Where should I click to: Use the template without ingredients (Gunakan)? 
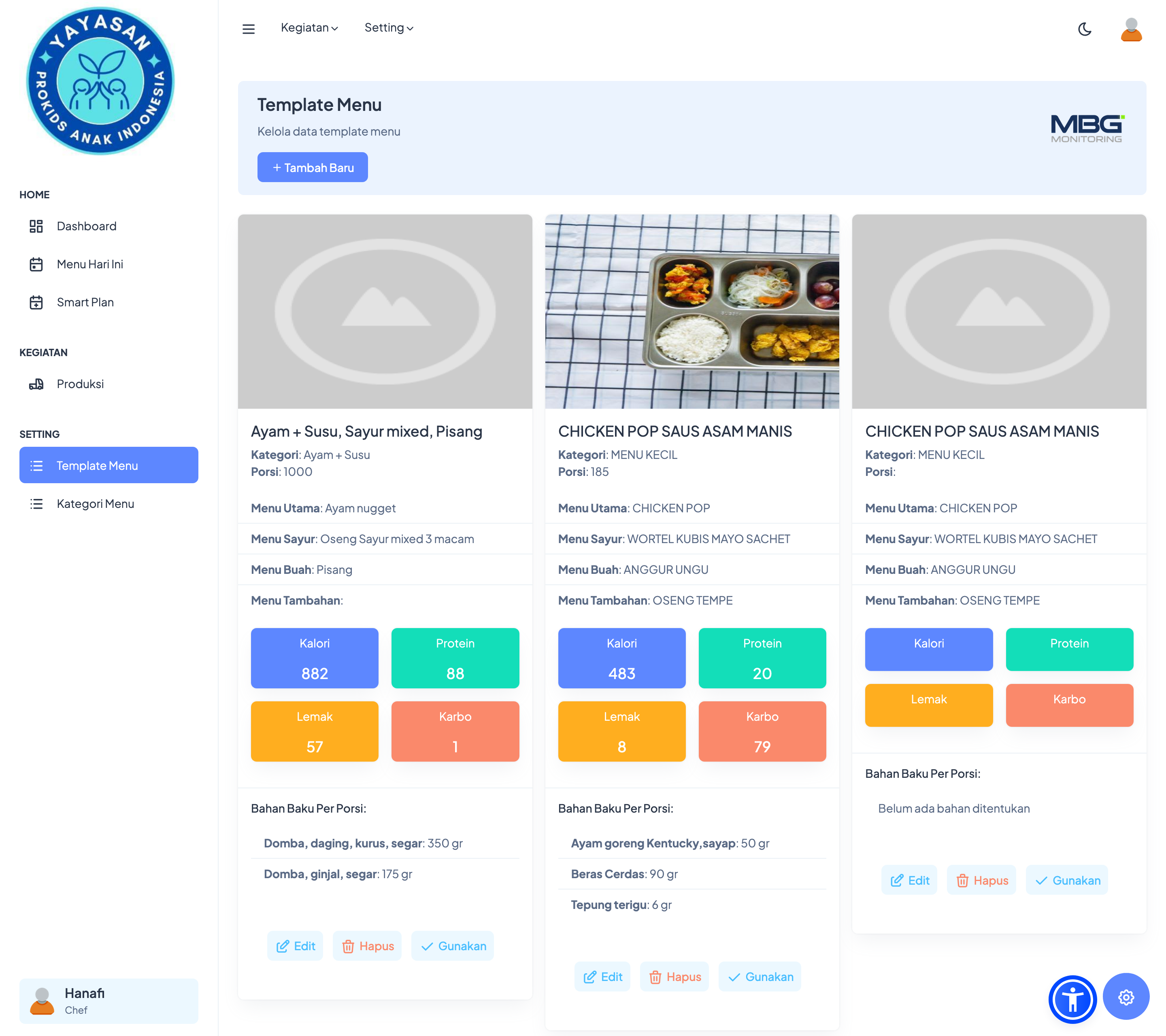pos(1067,880)
